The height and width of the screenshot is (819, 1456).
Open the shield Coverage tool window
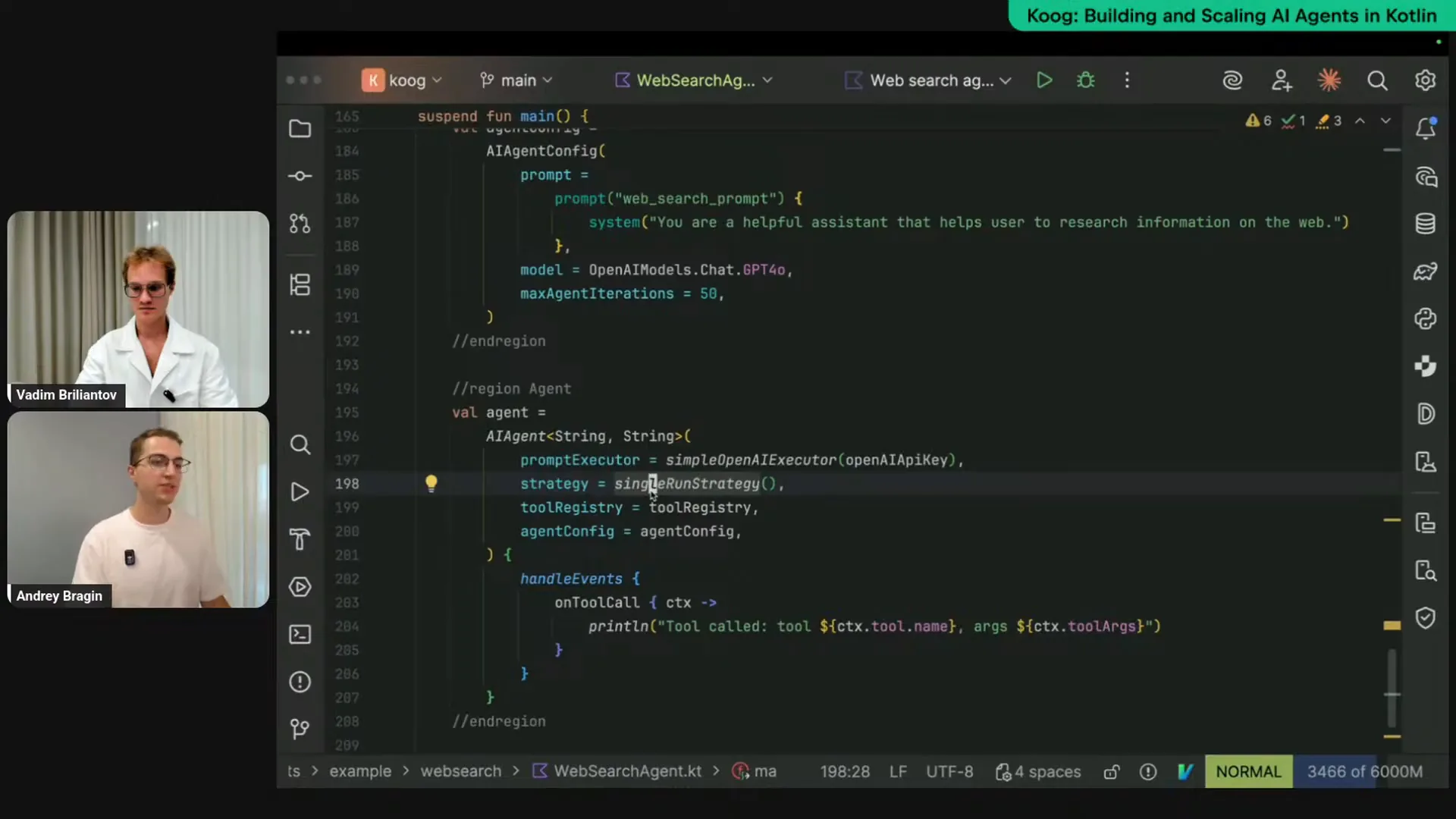pyautogui.click(x=1426, y=618)
